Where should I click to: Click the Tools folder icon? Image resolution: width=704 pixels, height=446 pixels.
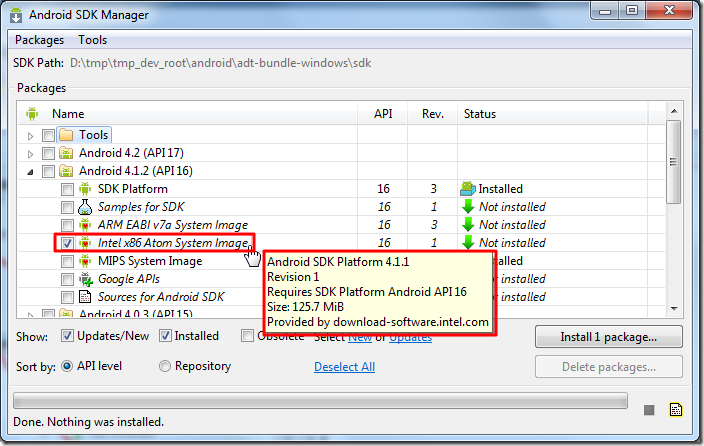[x=66, y=135]
